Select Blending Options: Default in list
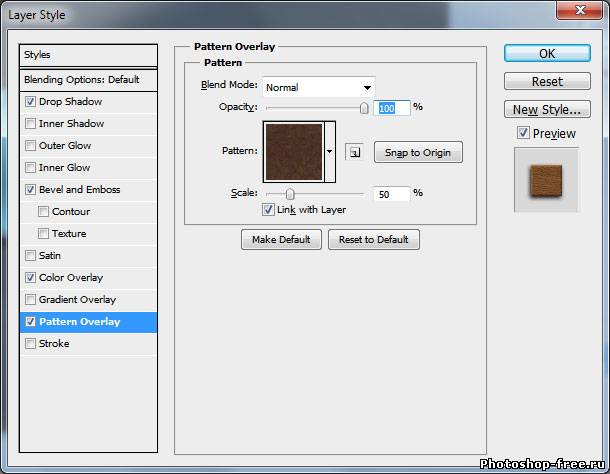The image size is (610, 474). click(90, 80)
